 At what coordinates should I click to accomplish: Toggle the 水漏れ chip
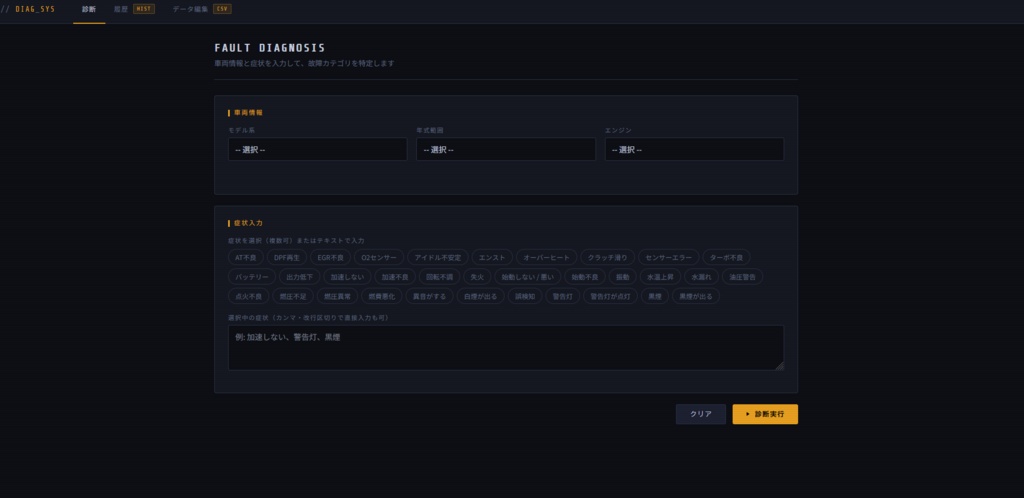[701, 277]
